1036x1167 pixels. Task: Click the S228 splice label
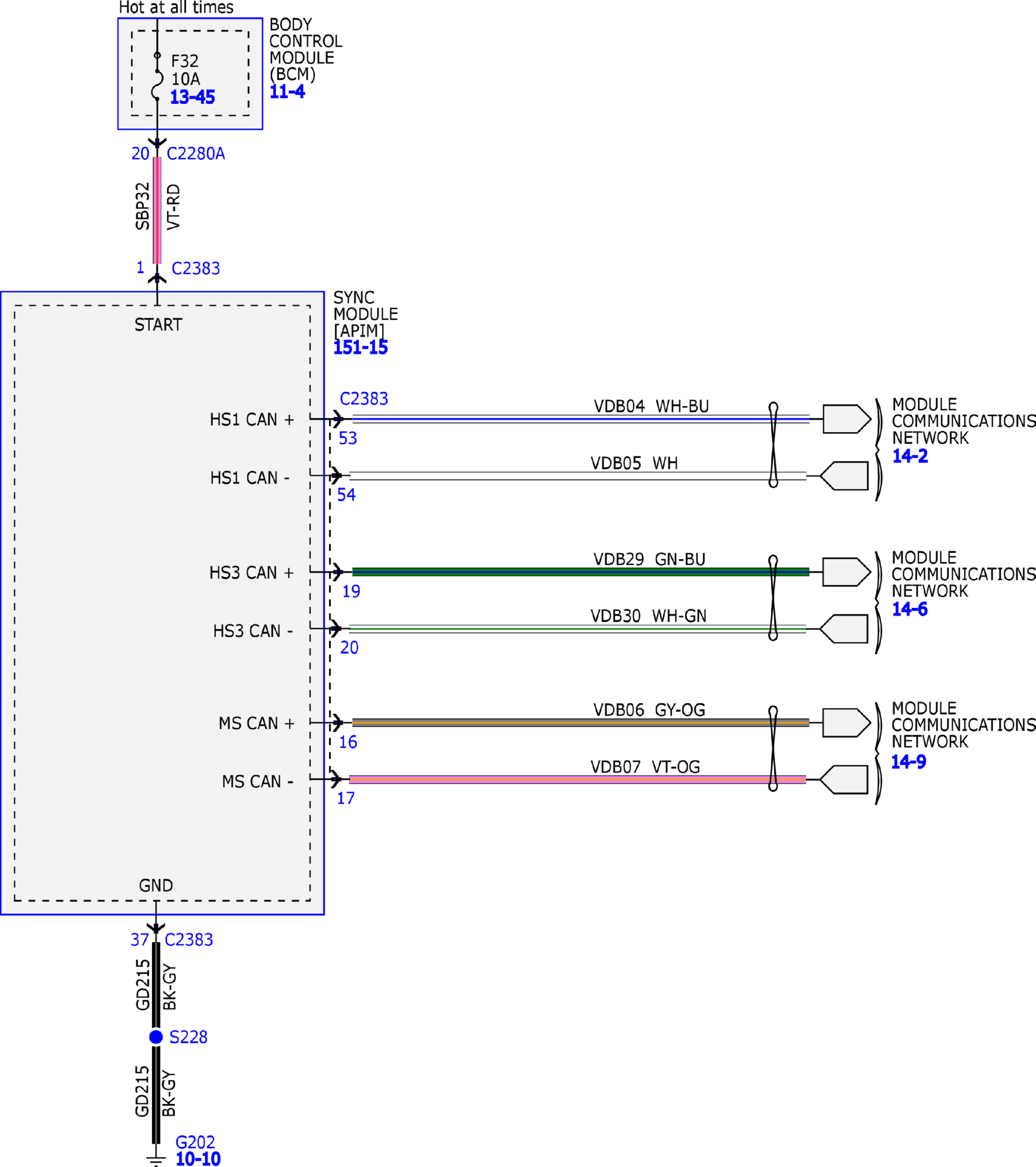click(x=188, y=1037)
